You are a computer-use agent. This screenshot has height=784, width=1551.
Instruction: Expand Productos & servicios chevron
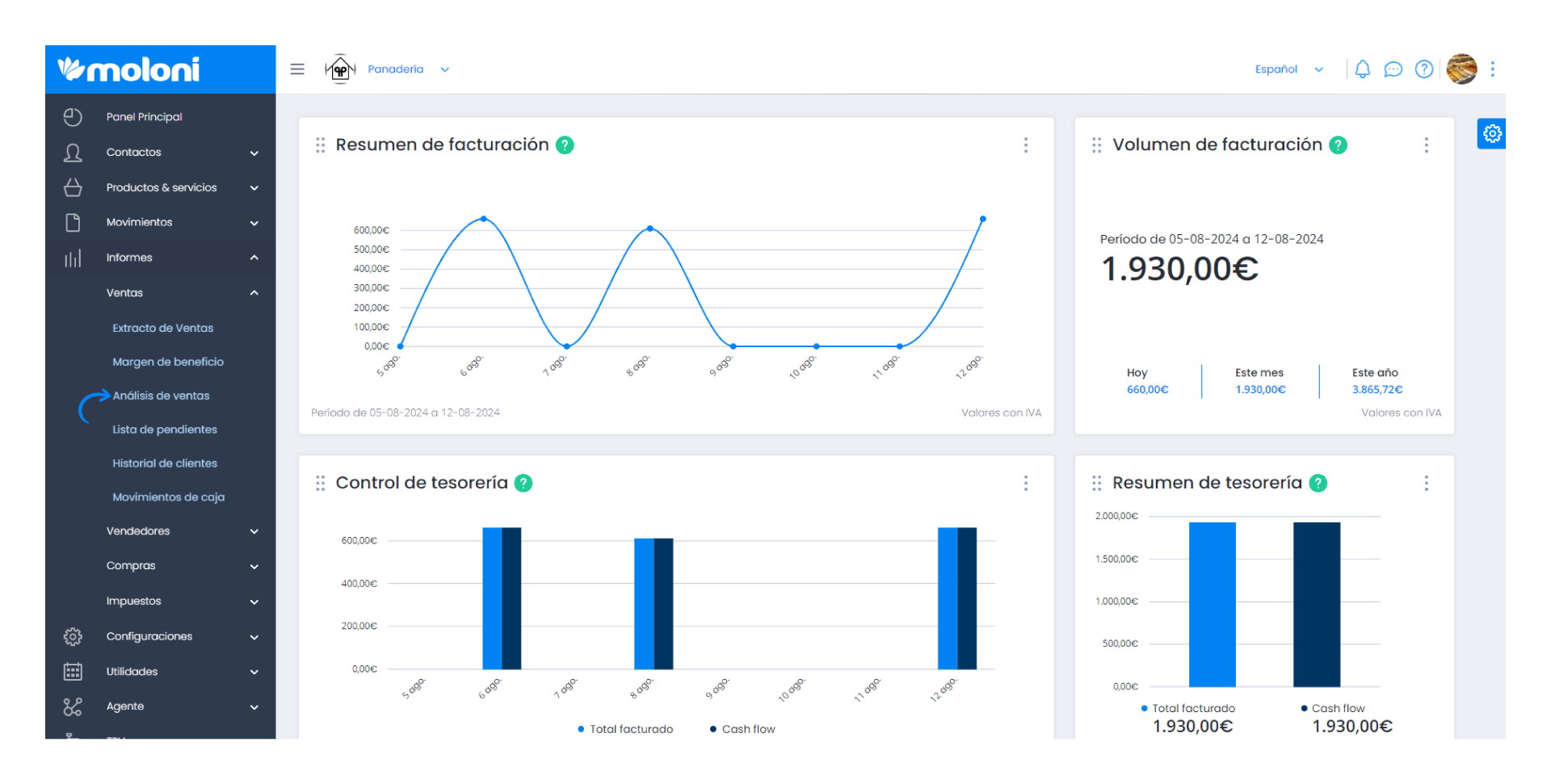click(254, 188)
